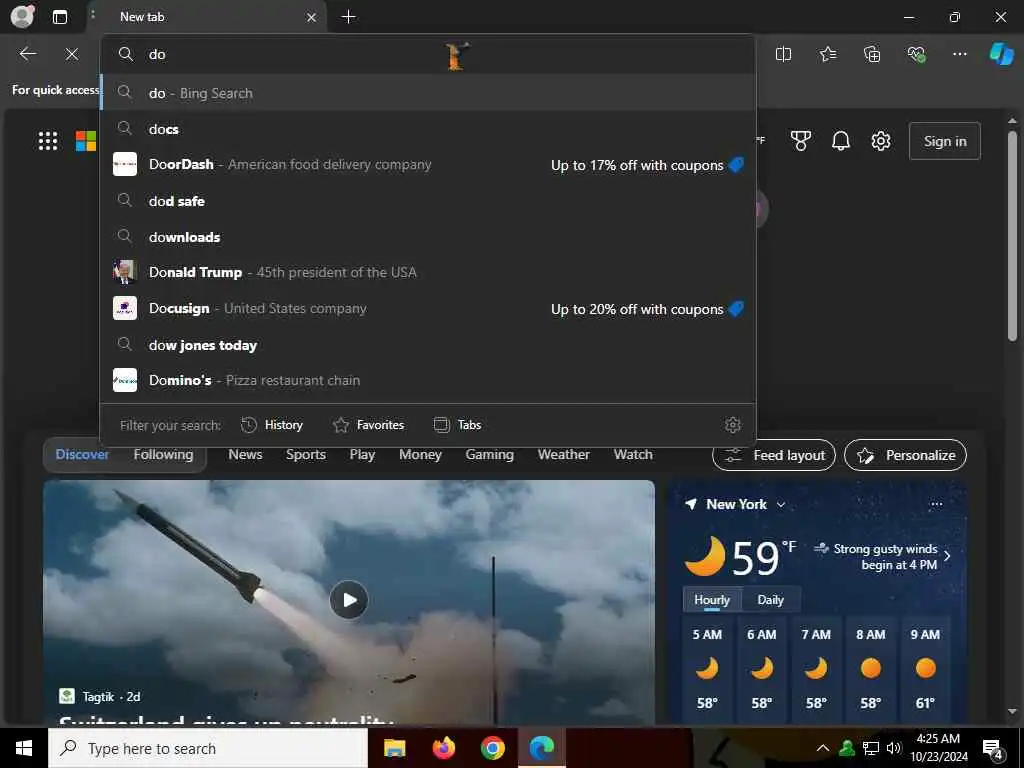1024x768 pixels.
Task: Play the rocket launch video
Action: [349, 600]
